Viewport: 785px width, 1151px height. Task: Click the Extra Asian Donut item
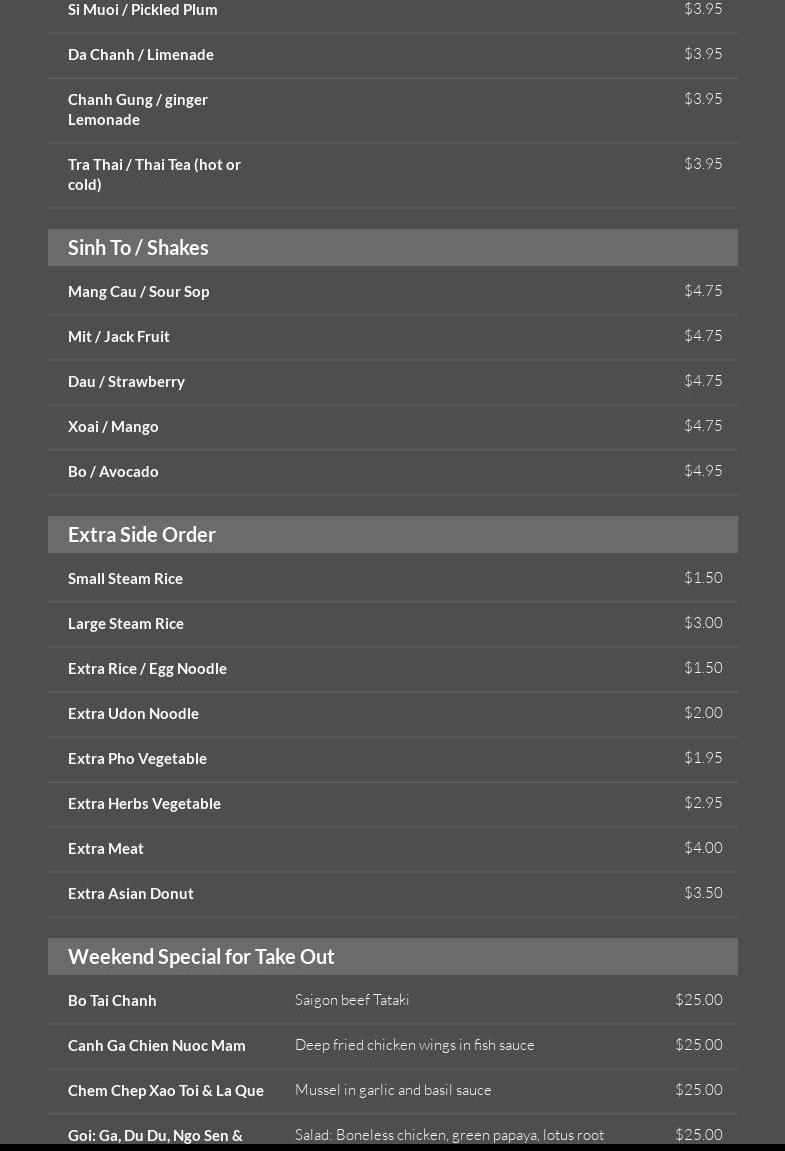[x=131, y=894]
